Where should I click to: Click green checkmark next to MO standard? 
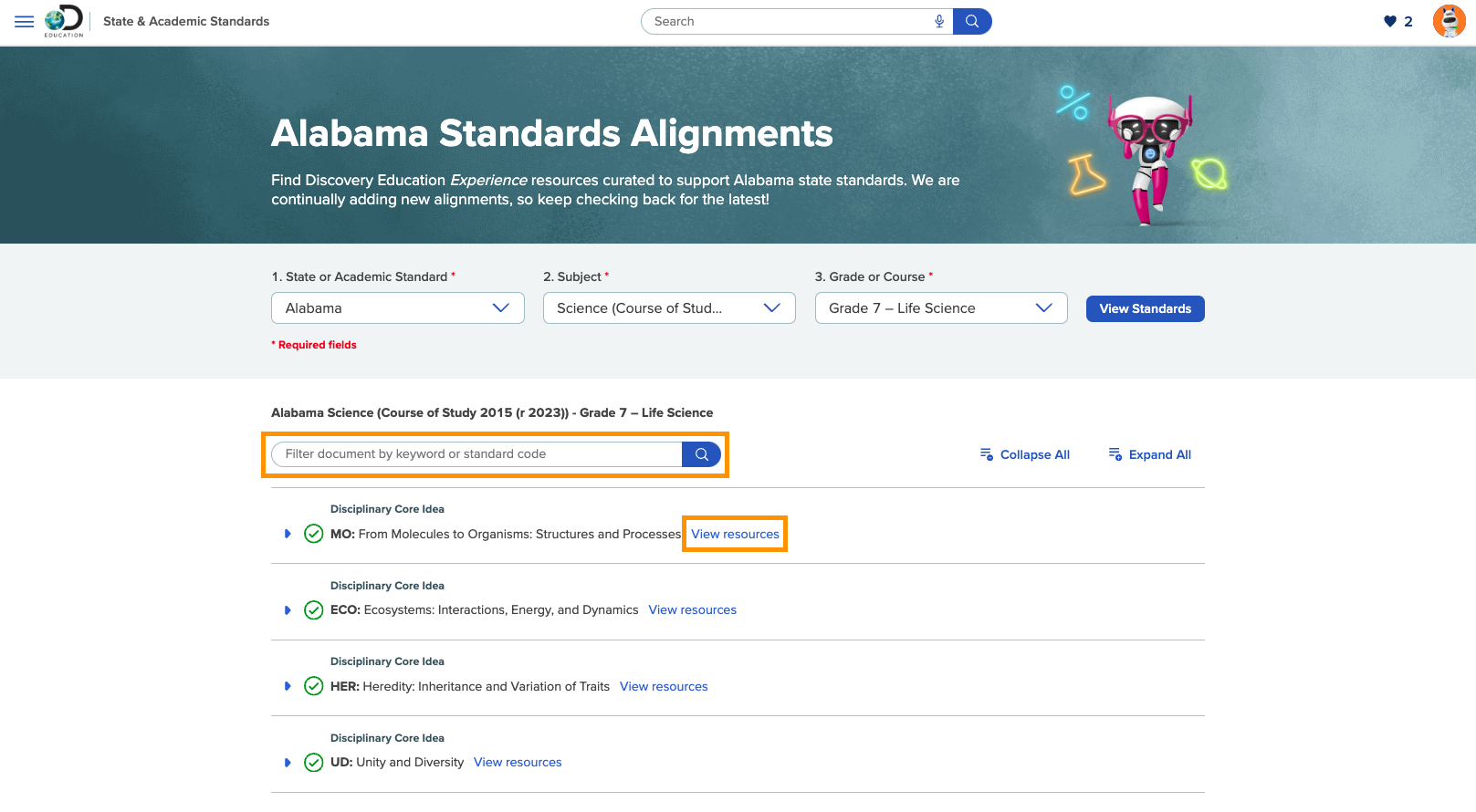pyautogui.click(x=313, y=534)
